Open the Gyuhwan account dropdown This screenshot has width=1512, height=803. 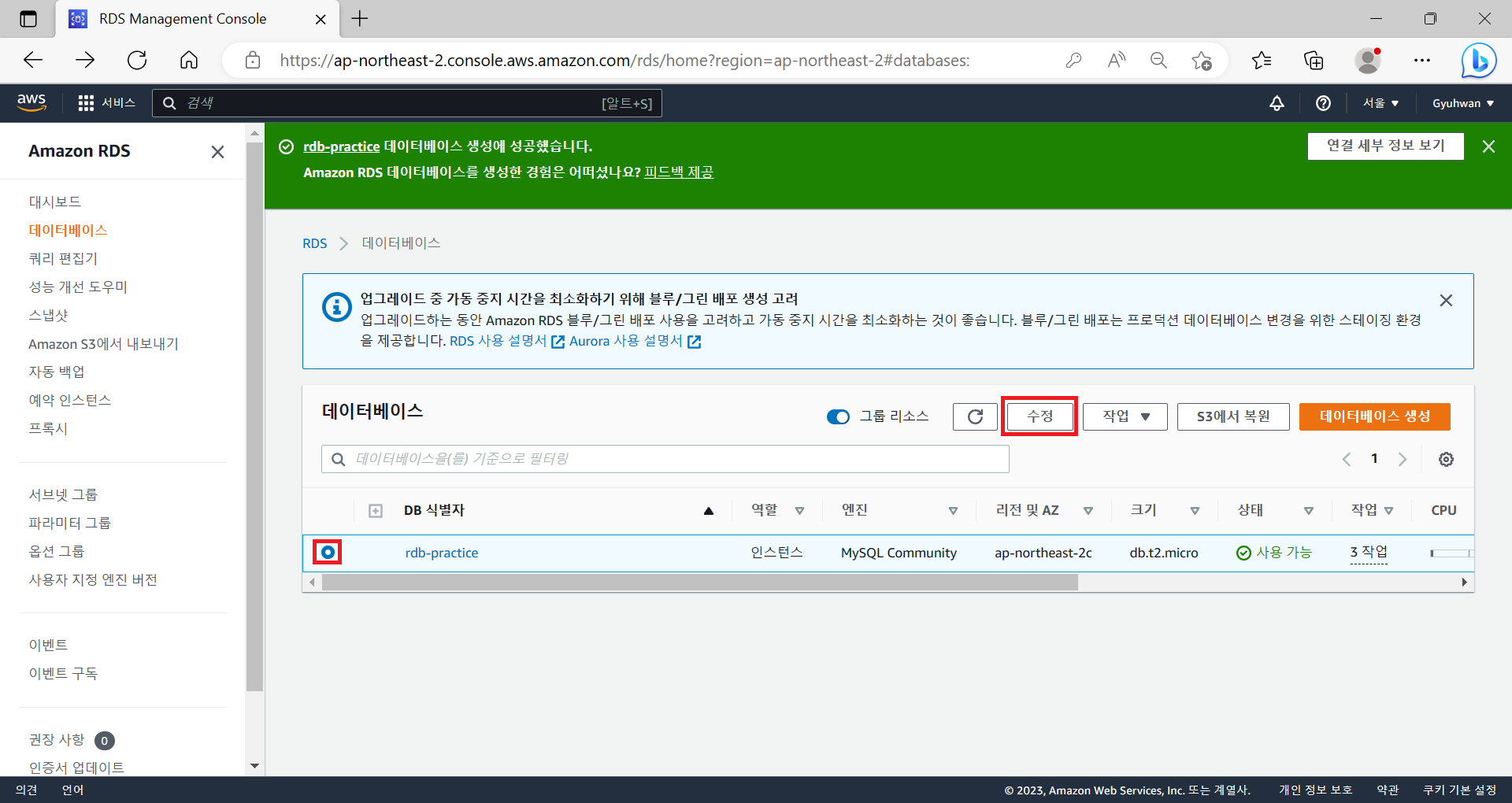(x=1463, y=103)
